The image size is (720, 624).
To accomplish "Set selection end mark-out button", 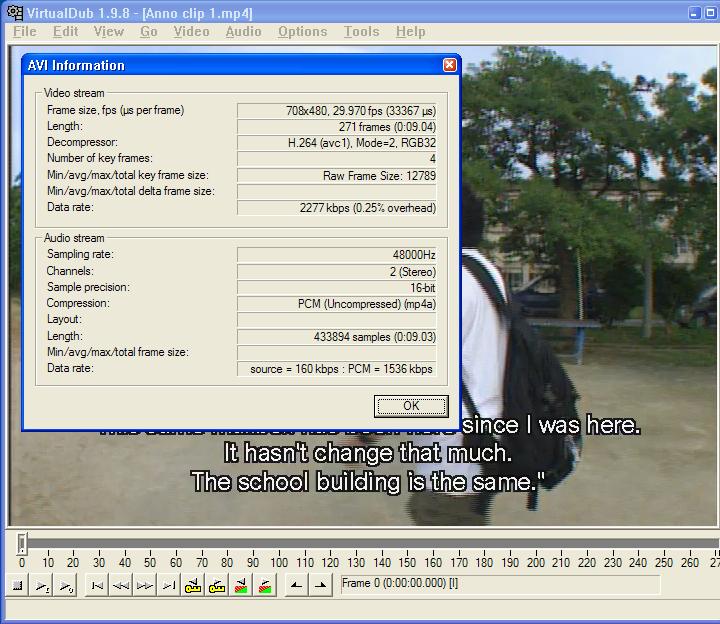I will point(321,585).
